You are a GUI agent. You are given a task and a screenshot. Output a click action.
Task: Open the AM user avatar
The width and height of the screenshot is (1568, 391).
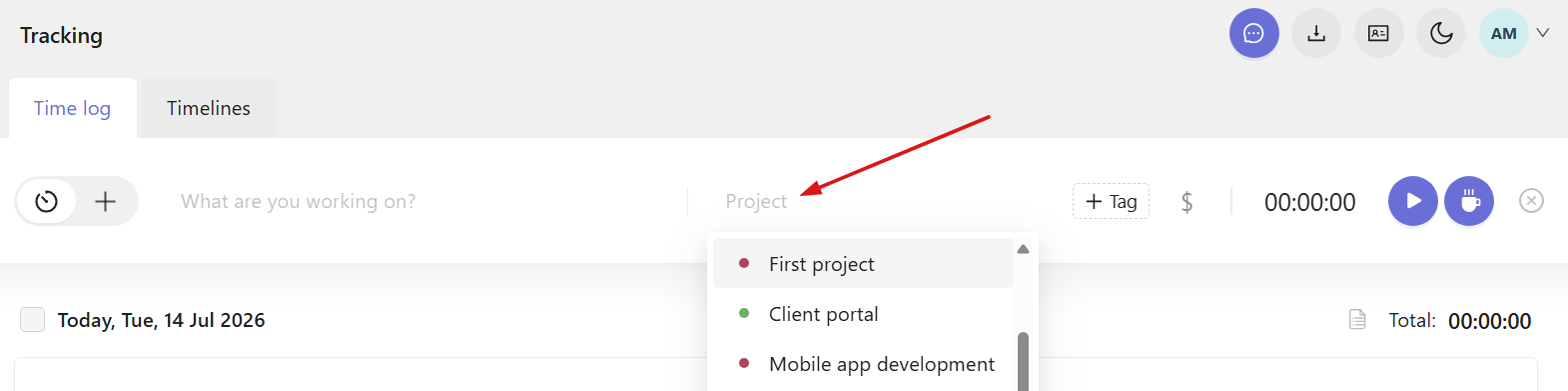(x=1504, y=34)
